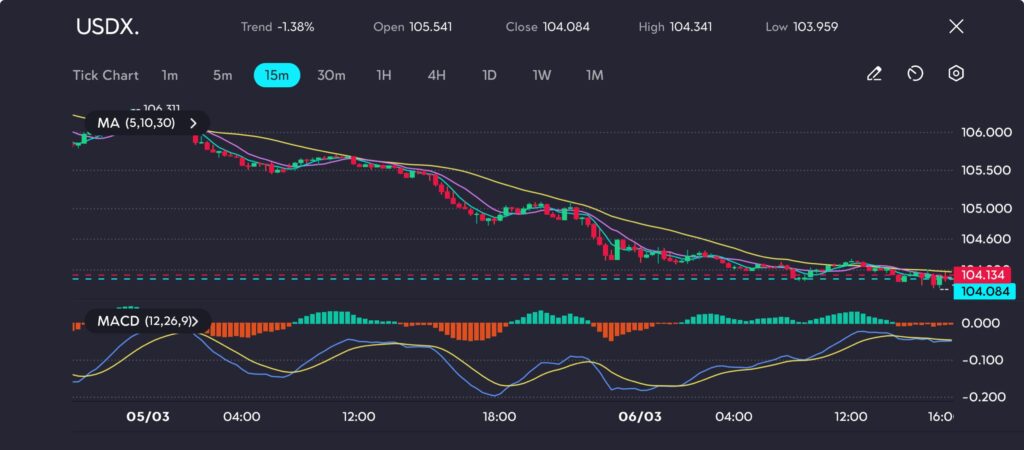The height and width of the screenshot is (450, 1024).
Task: Select the 1m timeframe
Action: [x=170, y=75]
